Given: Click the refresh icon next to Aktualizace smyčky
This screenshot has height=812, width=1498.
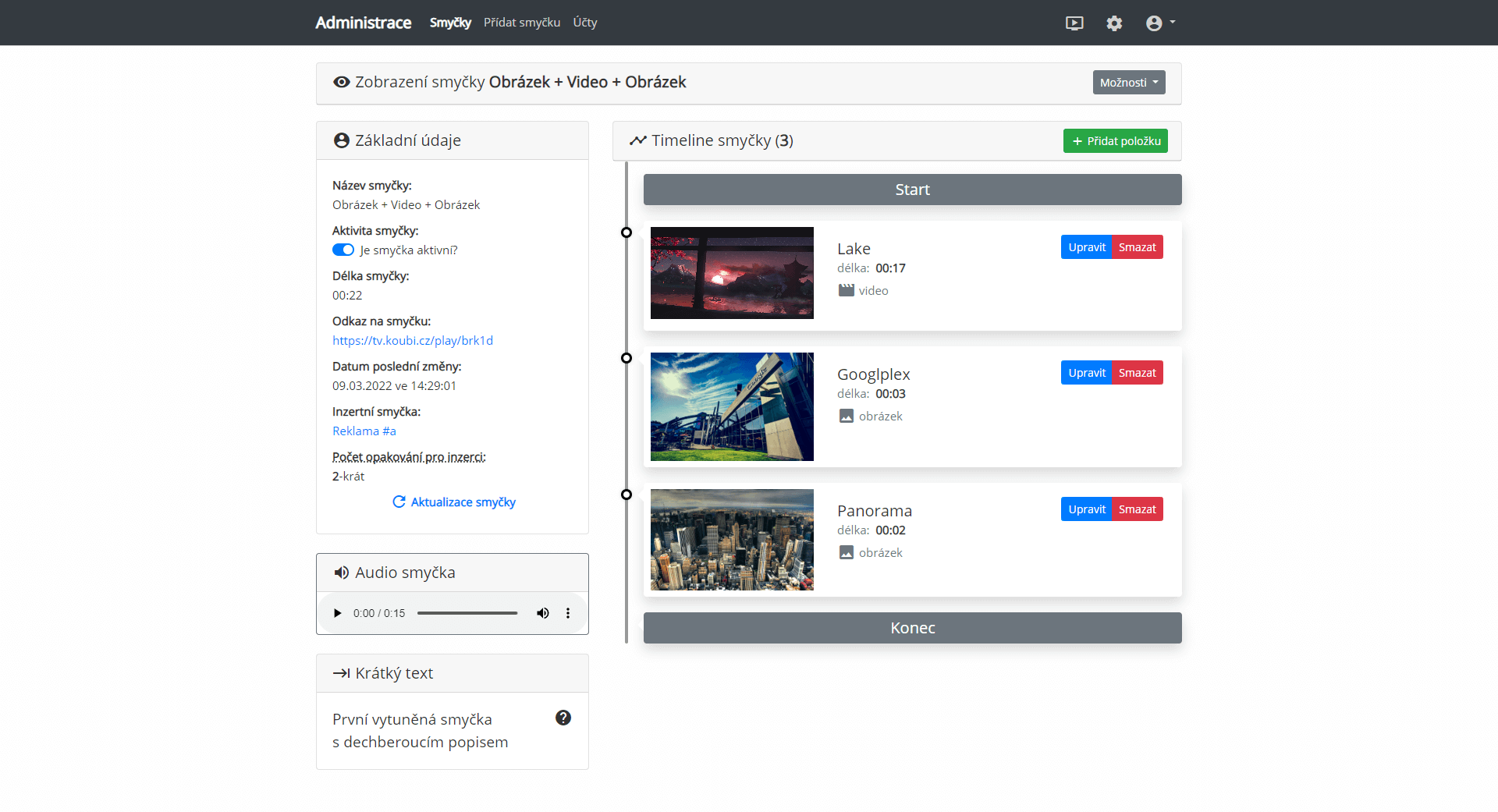Looking at the screenshot, I should [399, 502].
